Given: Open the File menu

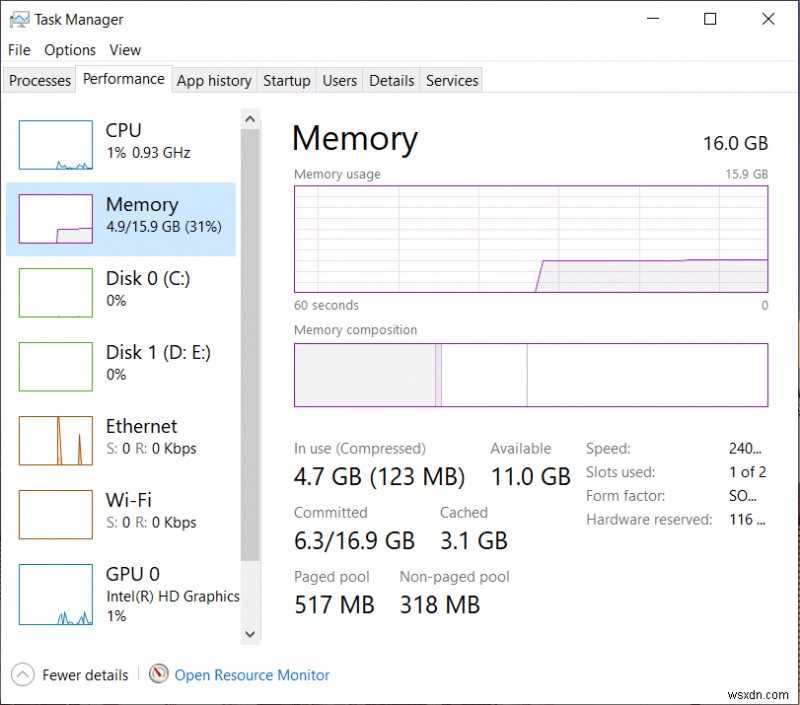Looking at the screenshot, I should pos(19,50).
